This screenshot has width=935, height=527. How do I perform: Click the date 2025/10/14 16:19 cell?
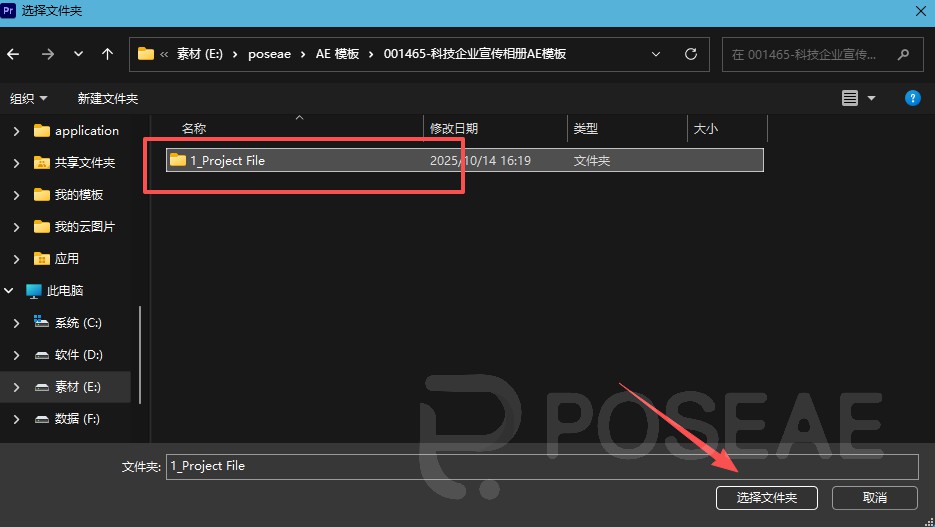point(480,161)
